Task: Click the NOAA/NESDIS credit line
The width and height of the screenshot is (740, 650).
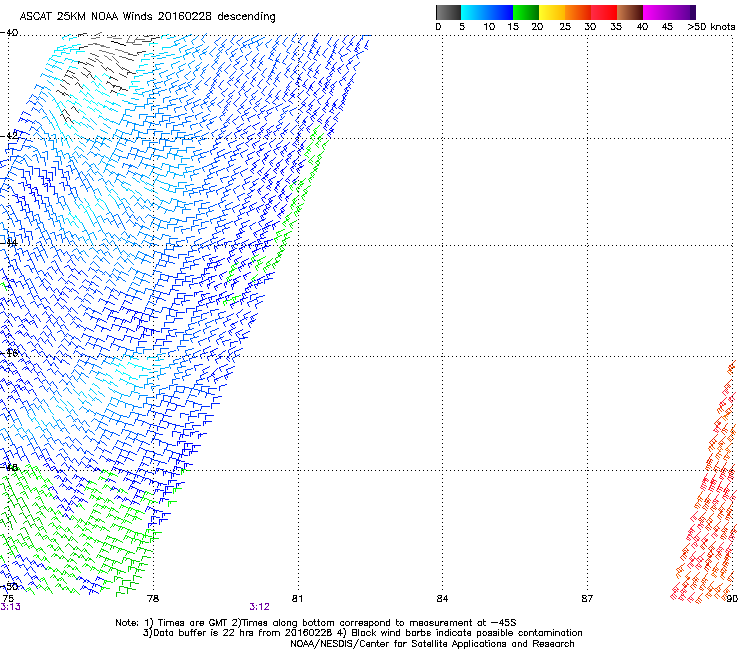Action: 432,644
